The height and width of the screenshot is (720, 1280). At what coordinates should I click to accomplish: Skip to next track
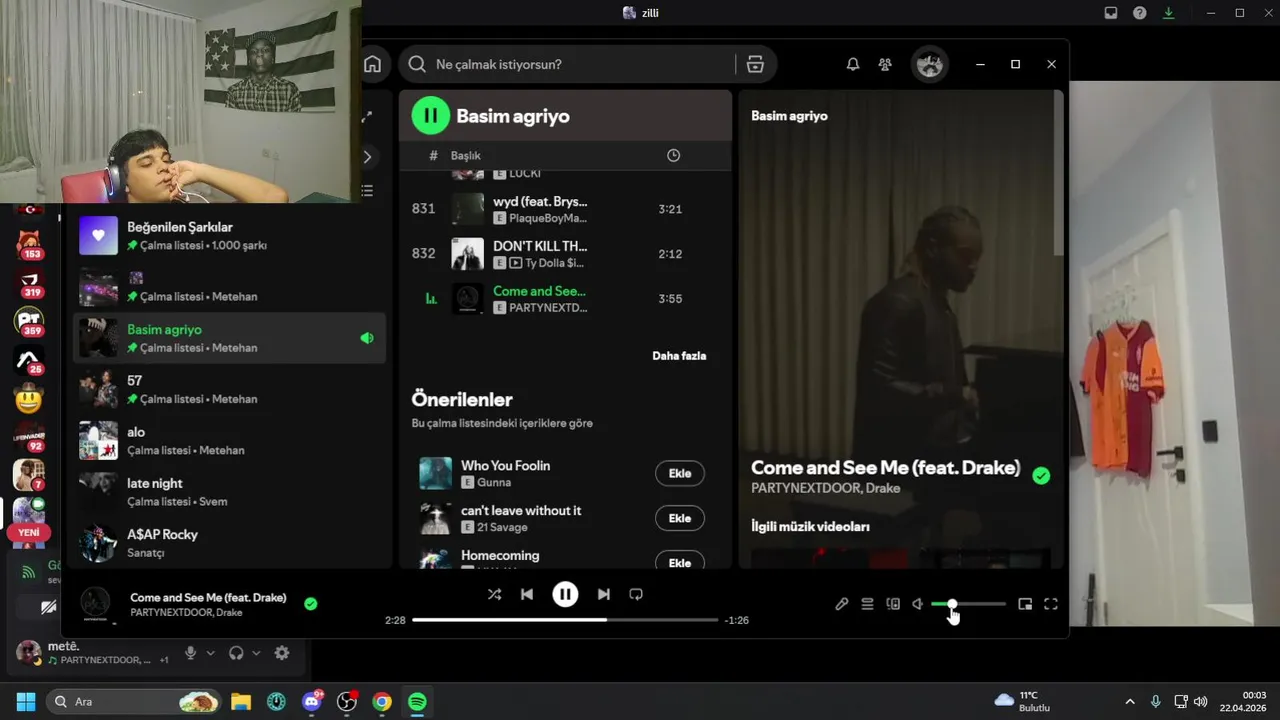point(603,594)
